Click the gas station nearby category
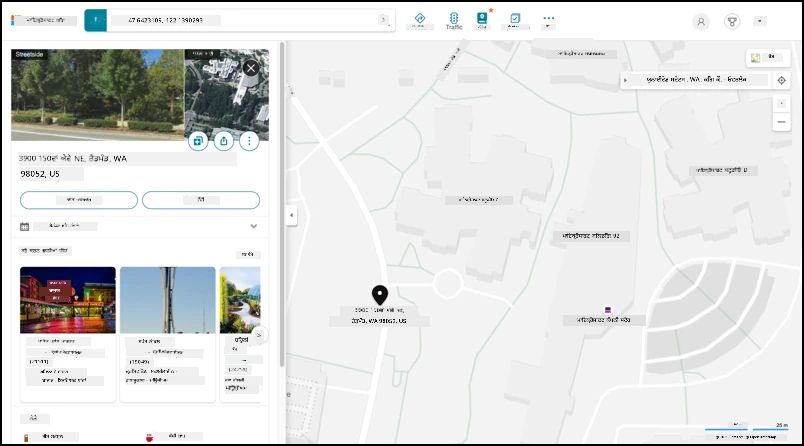804x446 pixels. tap(49, 437)
